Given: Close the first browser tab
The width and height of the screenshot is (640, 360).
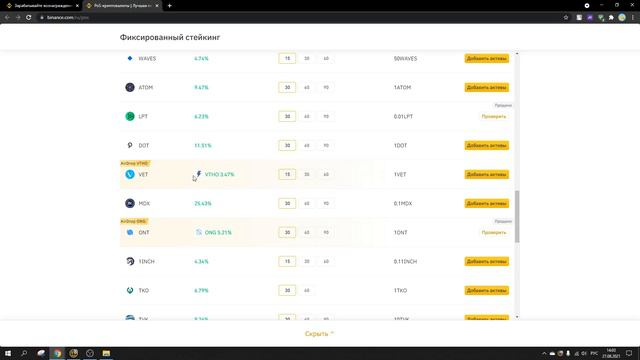Looking at the screenshot, I should click(77, 6).
